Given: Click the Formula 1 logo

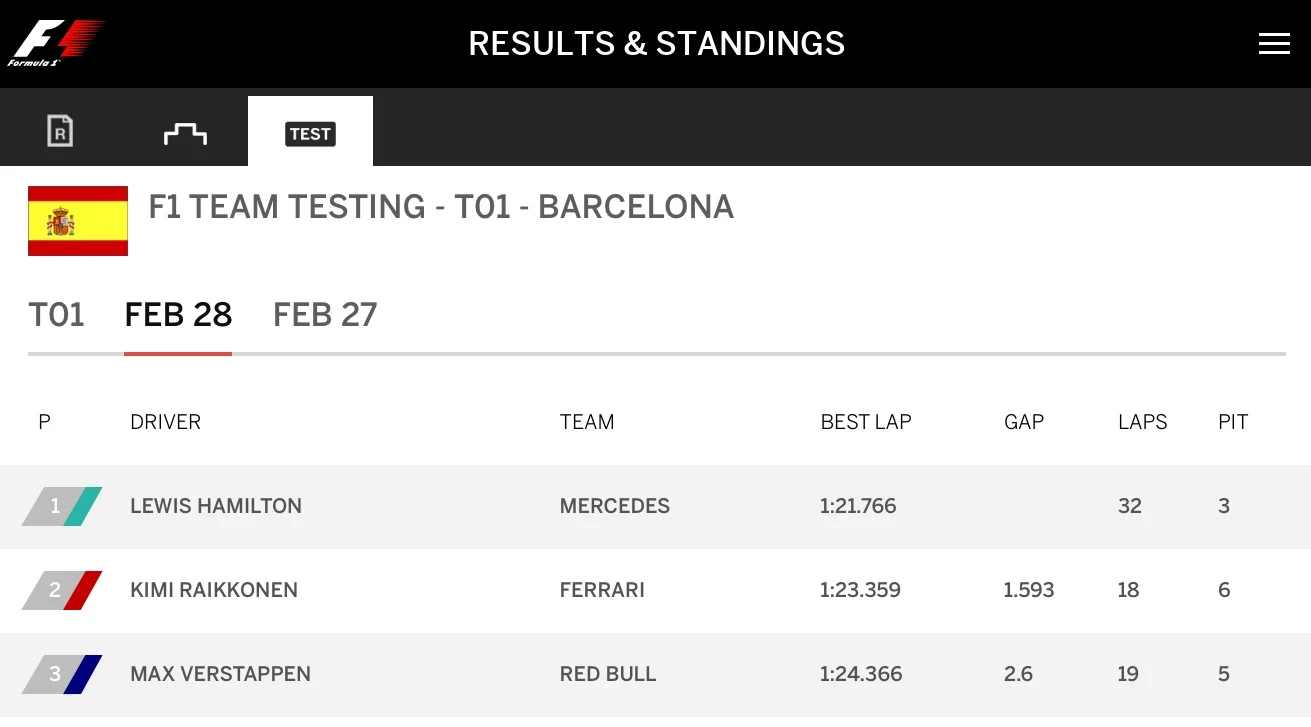Looking at the screenshot, I should [56, 43].
